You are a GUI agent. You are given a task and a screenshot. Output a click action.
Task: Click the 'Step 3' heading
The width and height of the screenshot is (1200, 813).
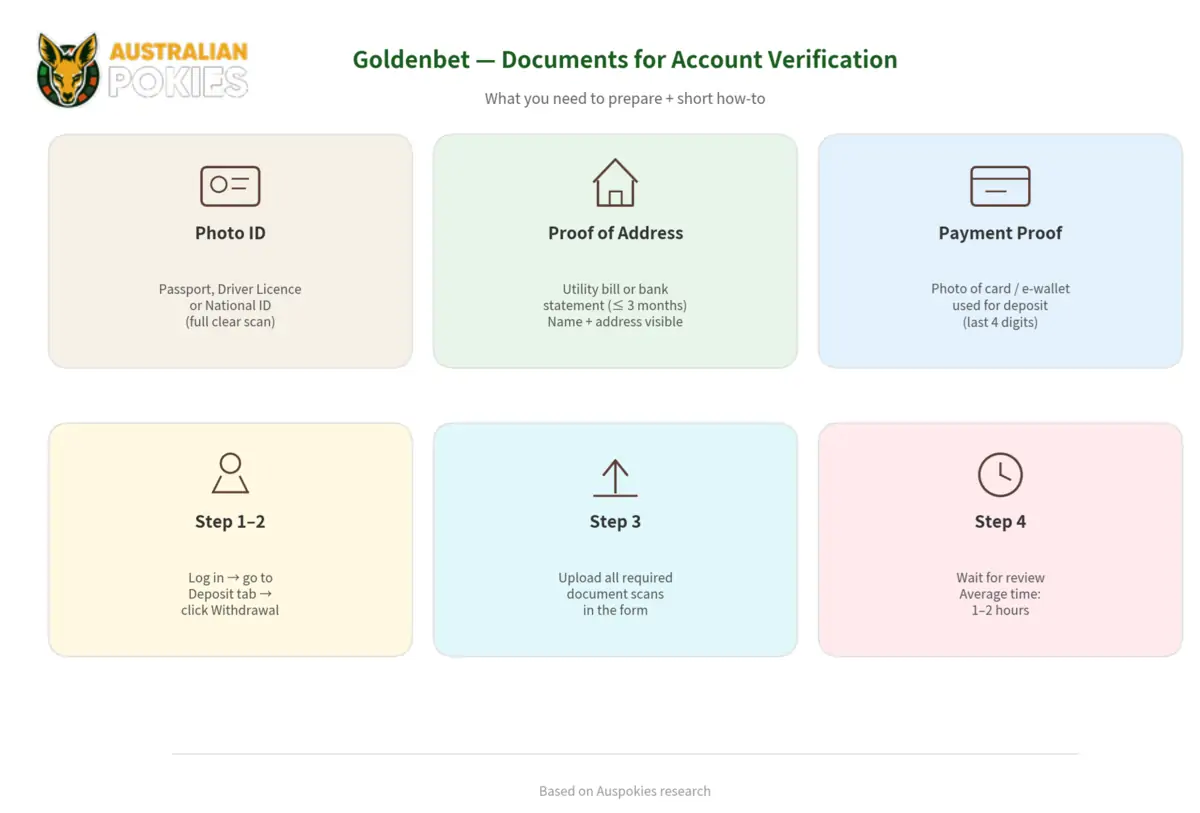(615, 522)
